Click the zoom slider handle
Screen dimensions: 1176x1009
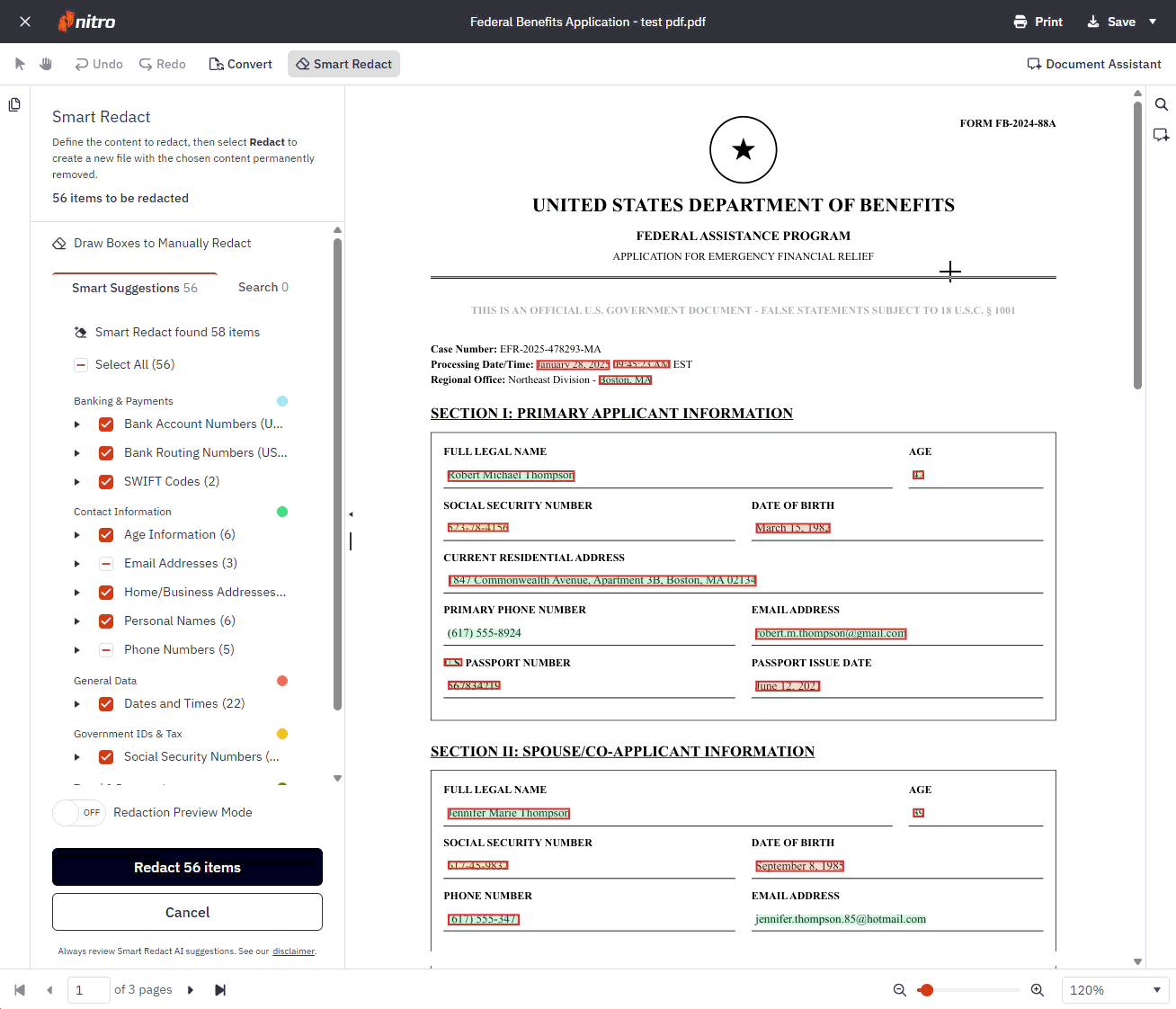(927, 990)
